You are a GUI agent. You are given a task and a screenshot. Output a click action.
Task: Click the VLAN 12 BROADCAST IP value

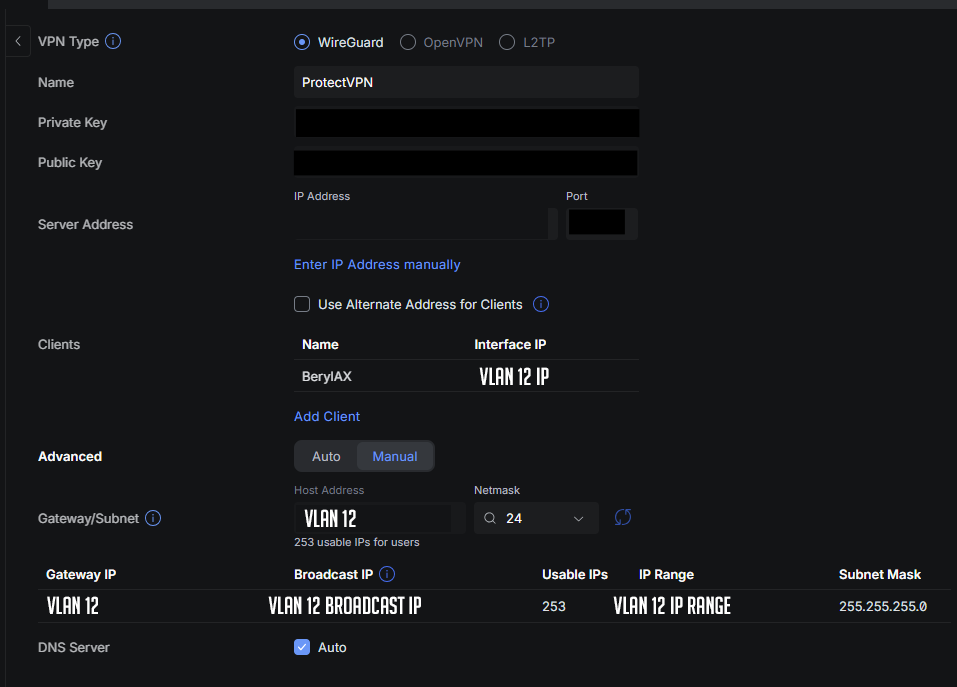(345, 605)
